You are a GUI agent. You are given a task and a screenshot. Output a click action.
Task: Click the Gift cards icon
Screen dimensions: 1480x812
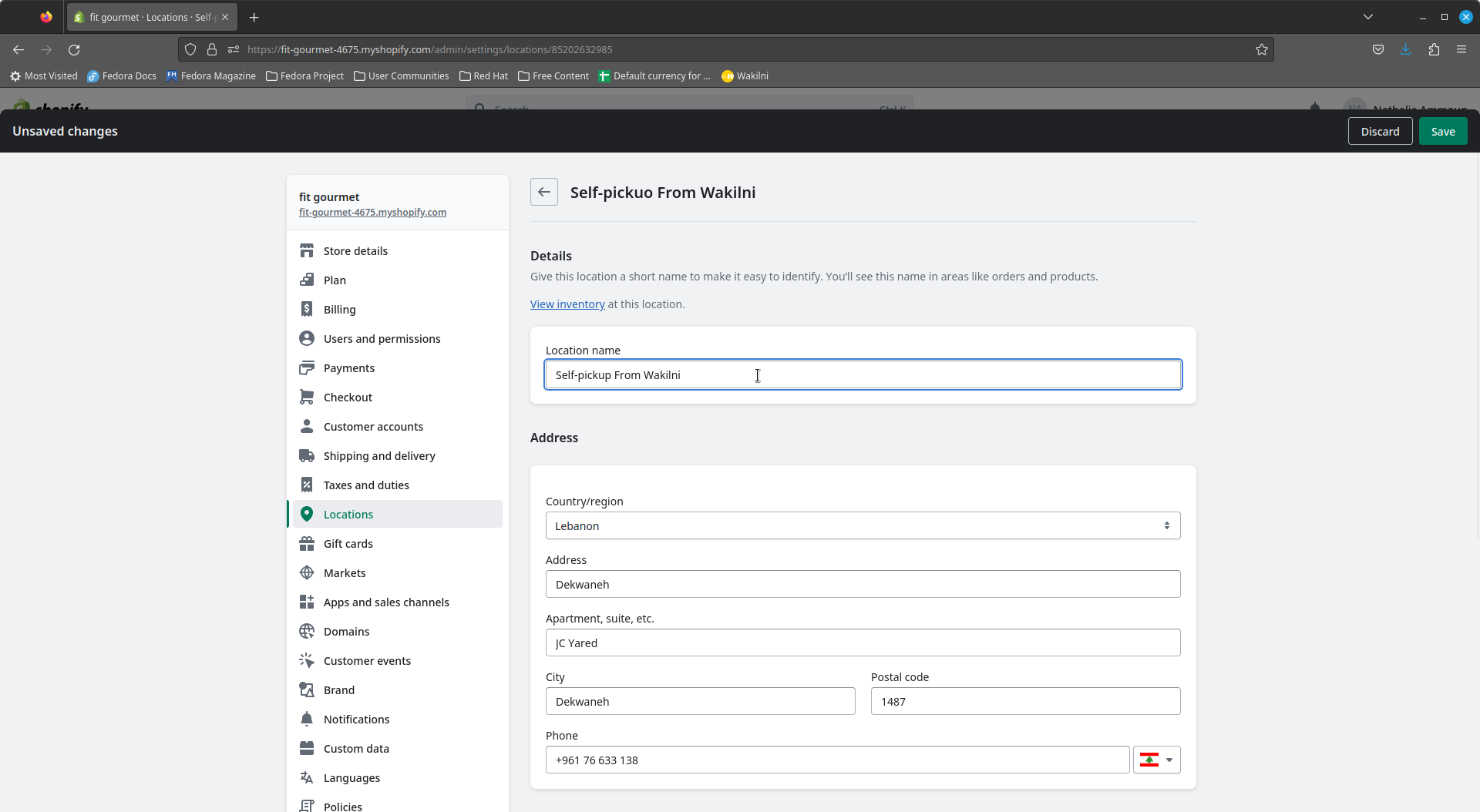tap(307, 544)
